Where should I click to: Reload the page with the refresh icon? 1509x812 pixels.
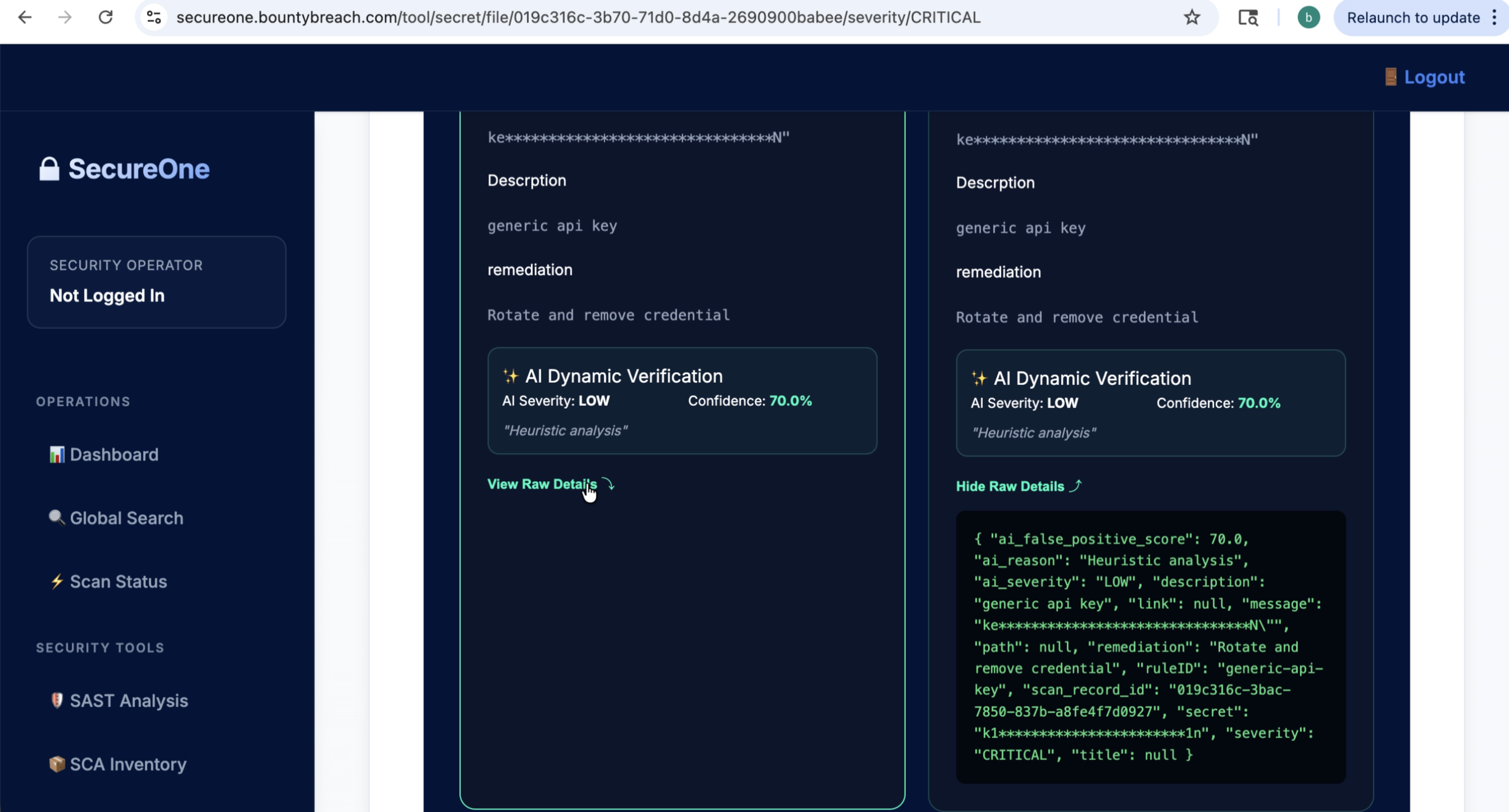click(106, 17)
